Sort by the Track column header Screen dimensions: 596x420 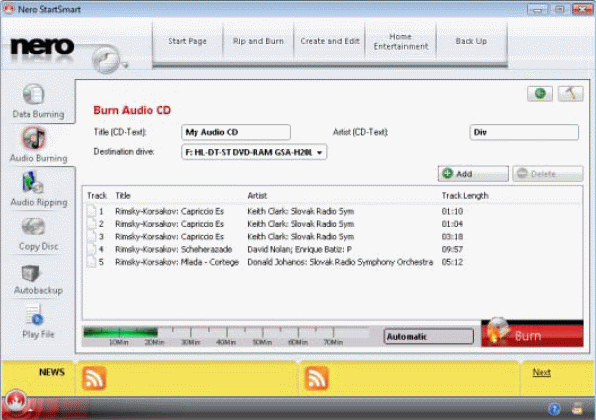pos(97,195)
